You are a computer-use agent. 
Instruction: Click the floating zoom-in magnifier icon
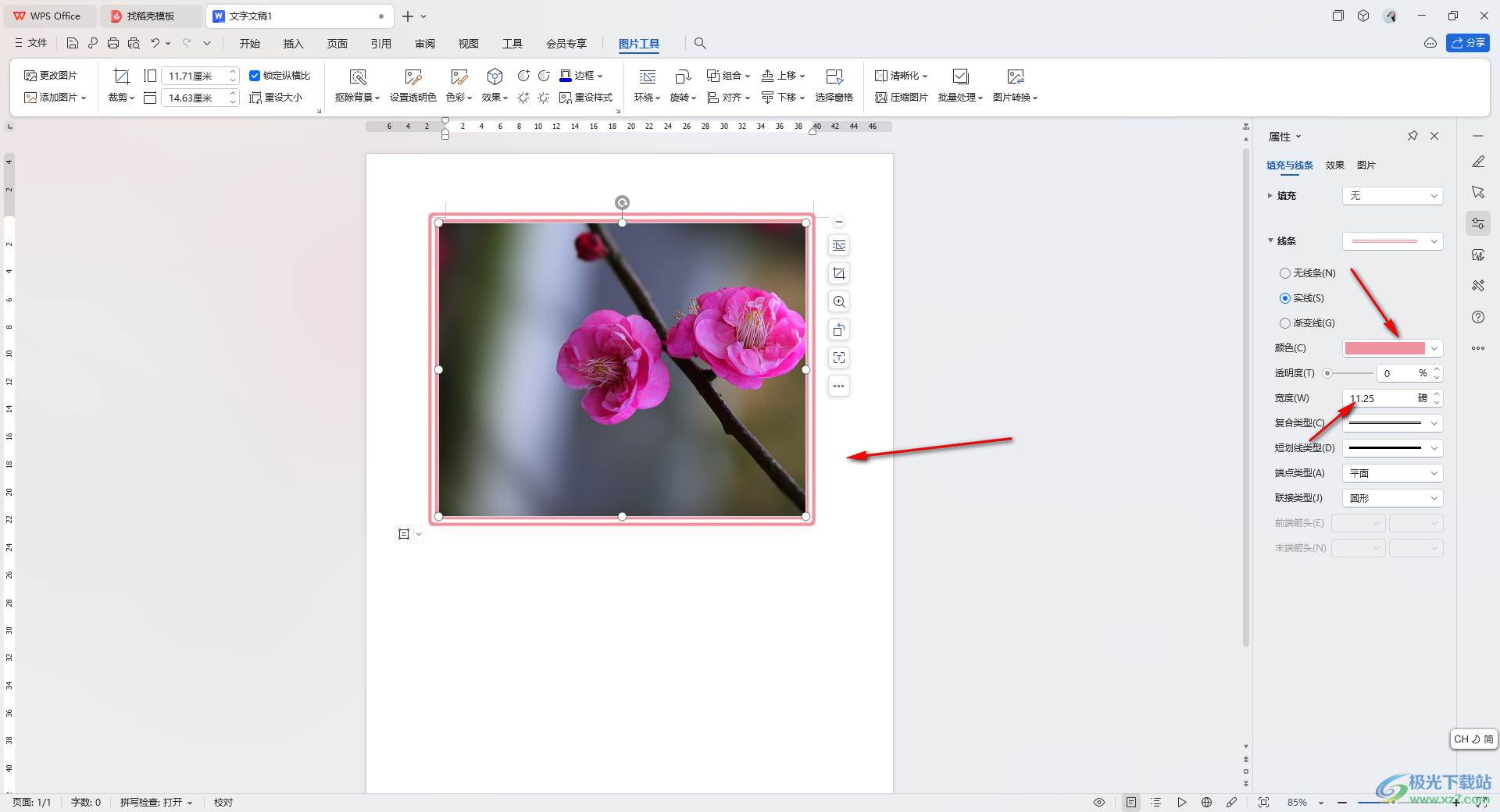(x=839, y=302)
